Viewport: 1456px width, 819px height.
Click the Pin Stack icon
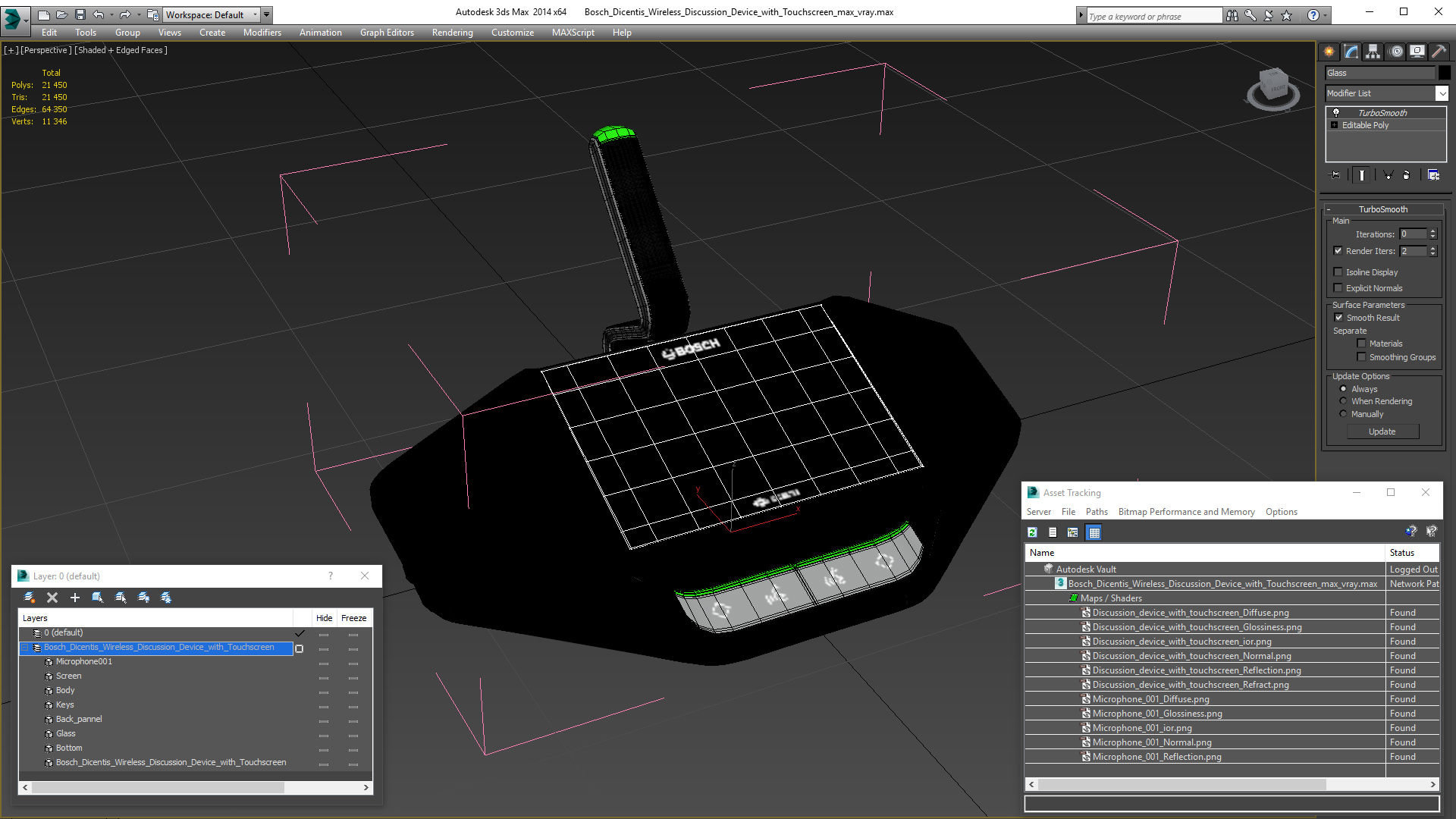[1336, 175]
